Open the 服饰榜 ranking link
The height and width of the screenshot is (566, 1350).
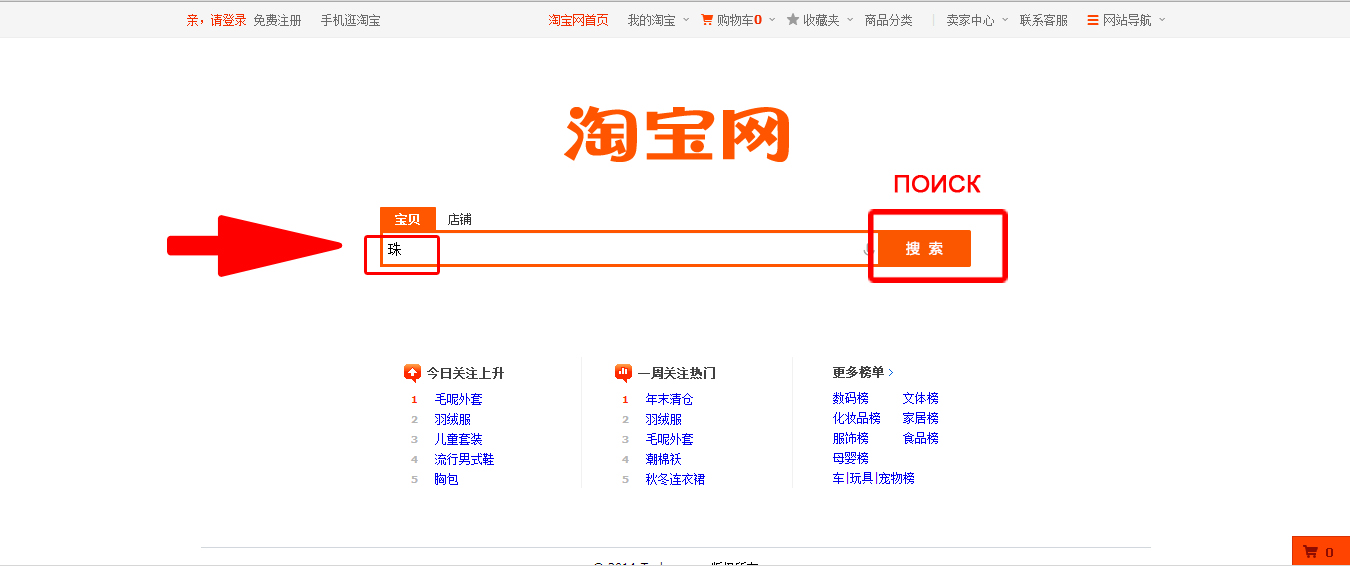pyautogui.click(x=850, y=438)
